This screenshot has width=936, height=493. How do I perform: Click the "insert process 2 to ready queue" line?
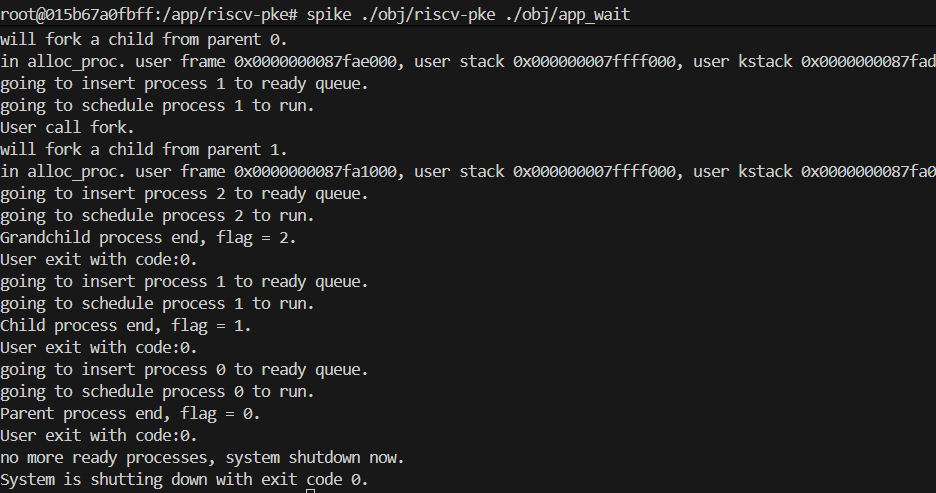coord(184,194)
